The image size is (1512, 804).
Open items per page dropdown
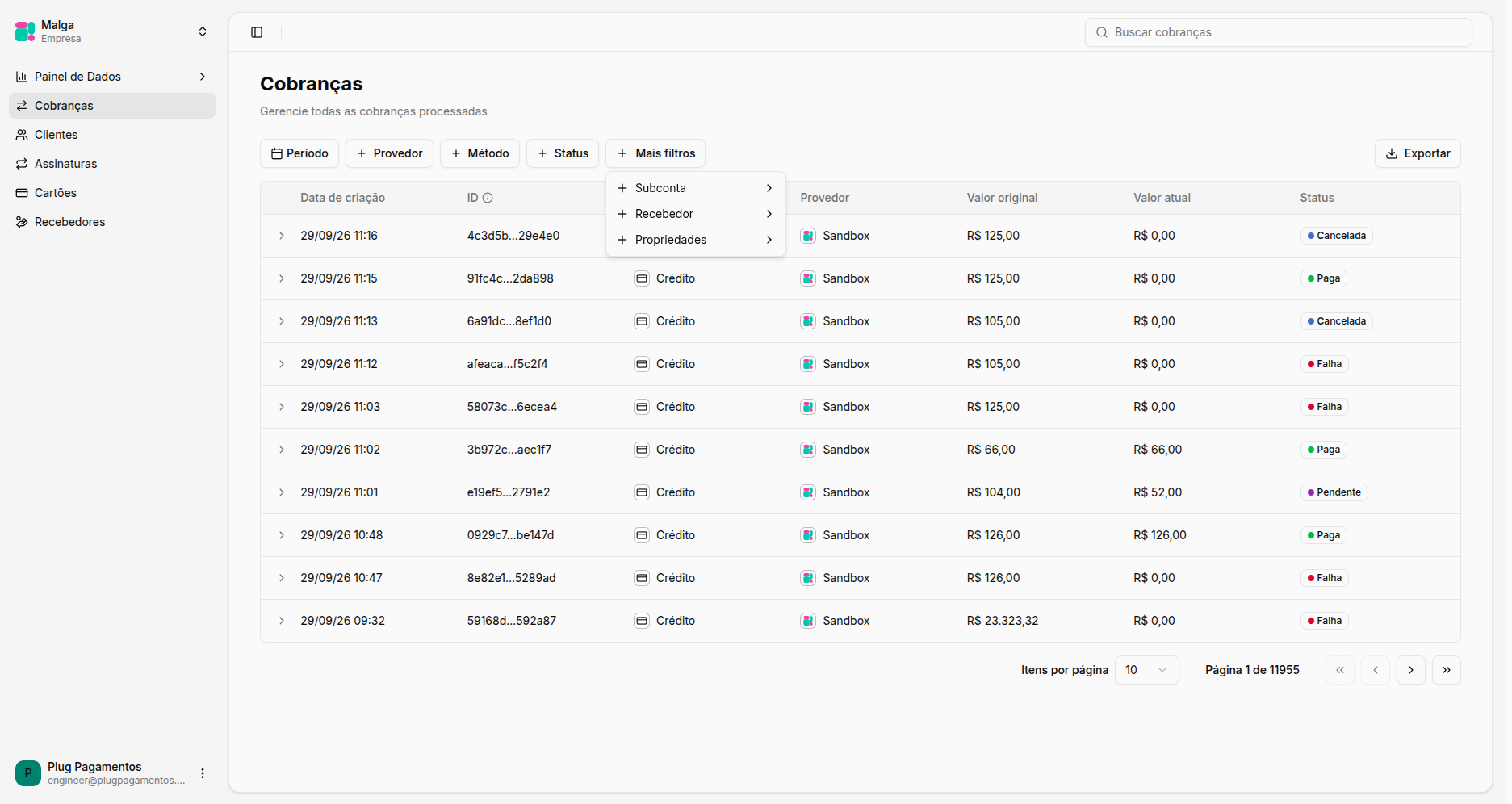(1146, 670)
